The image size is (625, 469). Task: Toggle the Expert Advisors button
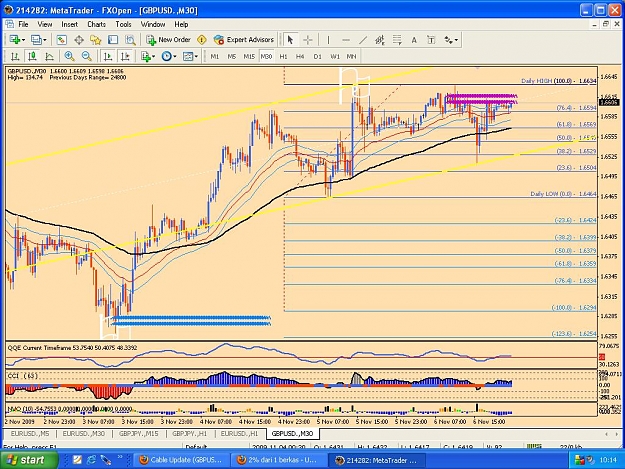(244, 40)
